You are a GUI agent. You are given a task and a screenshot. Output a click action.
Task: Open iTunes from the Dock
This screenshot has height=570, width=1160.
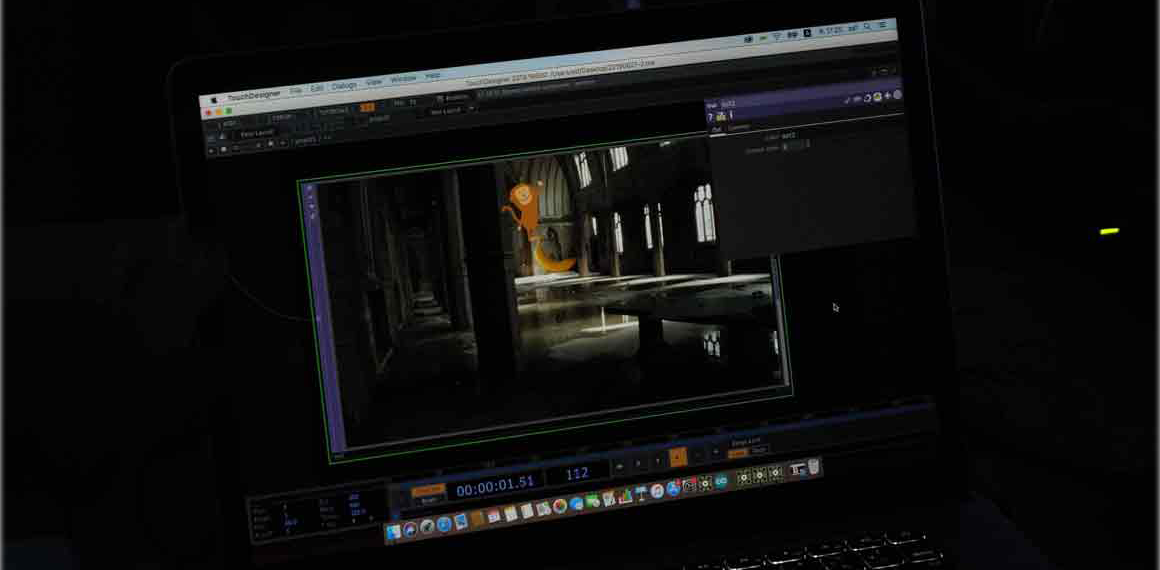click(657, 491)
